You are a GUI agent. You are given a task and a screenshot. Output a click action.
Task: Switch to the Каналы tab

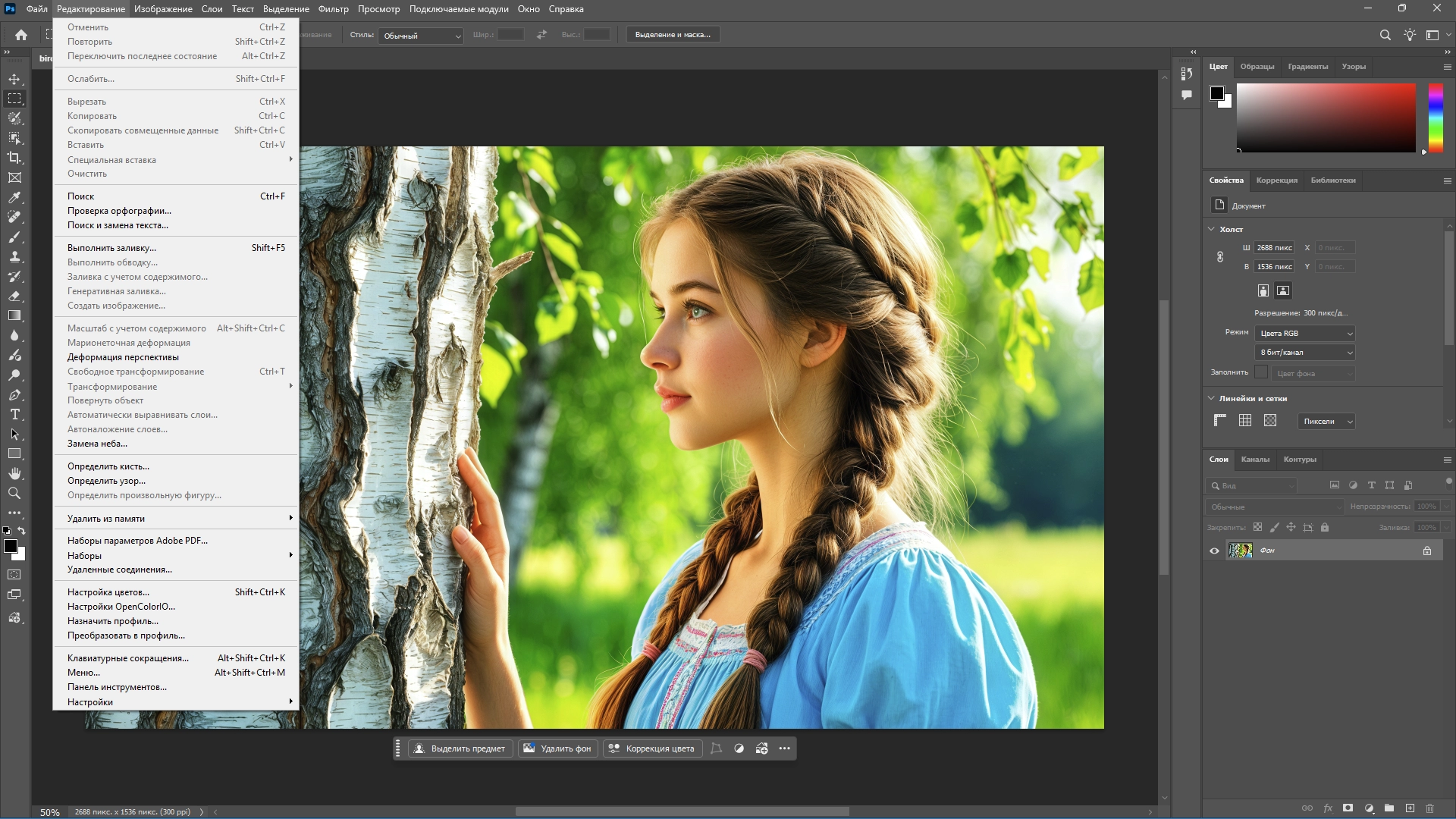(x=1255, y=460)
